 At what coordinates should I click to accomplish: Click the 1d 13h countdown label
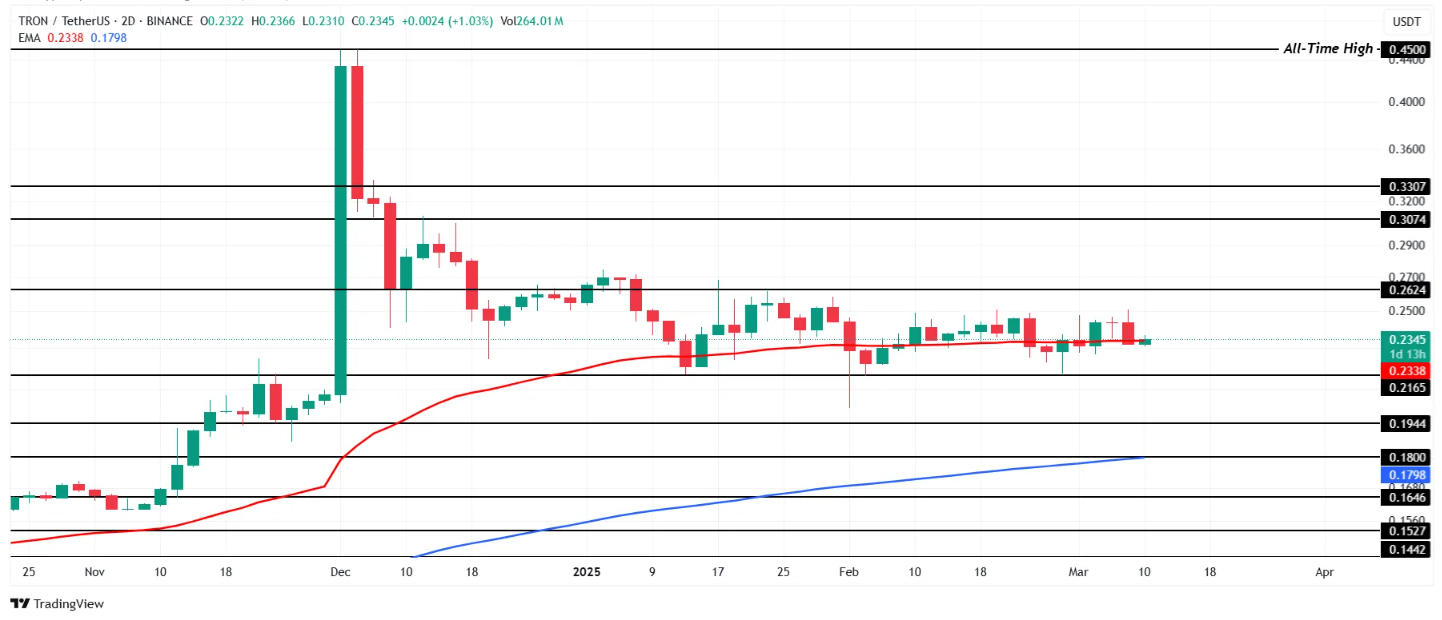(1405, 355)
